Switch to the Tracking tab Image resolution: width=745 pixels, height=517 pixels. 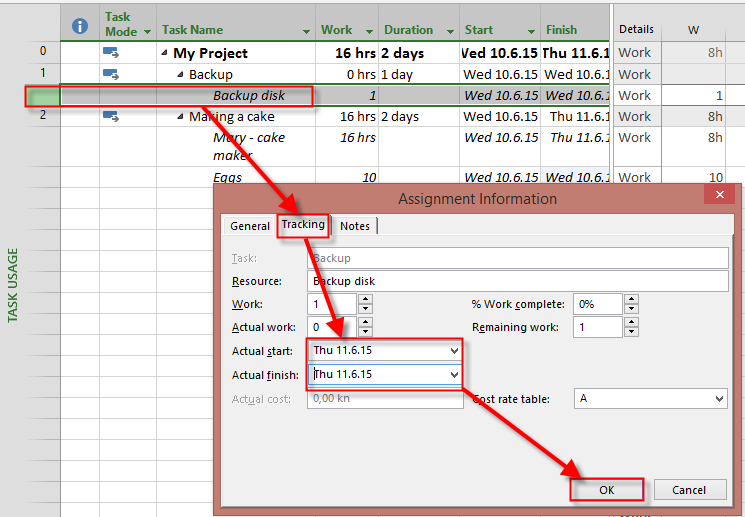click(x=303, y=225)
